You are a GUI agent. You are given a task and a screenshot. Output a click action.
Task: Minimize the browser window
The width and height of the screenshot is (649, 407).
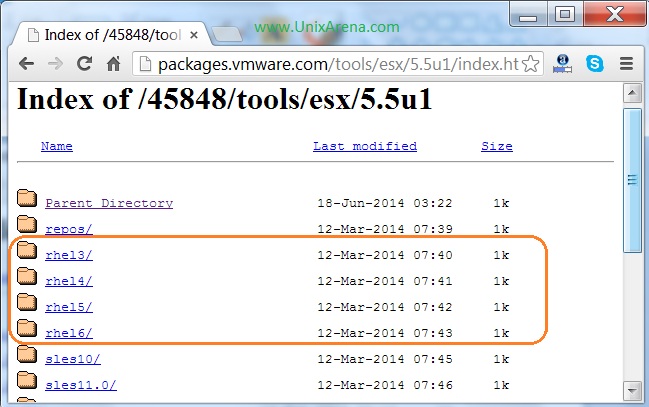coord(528,14)
